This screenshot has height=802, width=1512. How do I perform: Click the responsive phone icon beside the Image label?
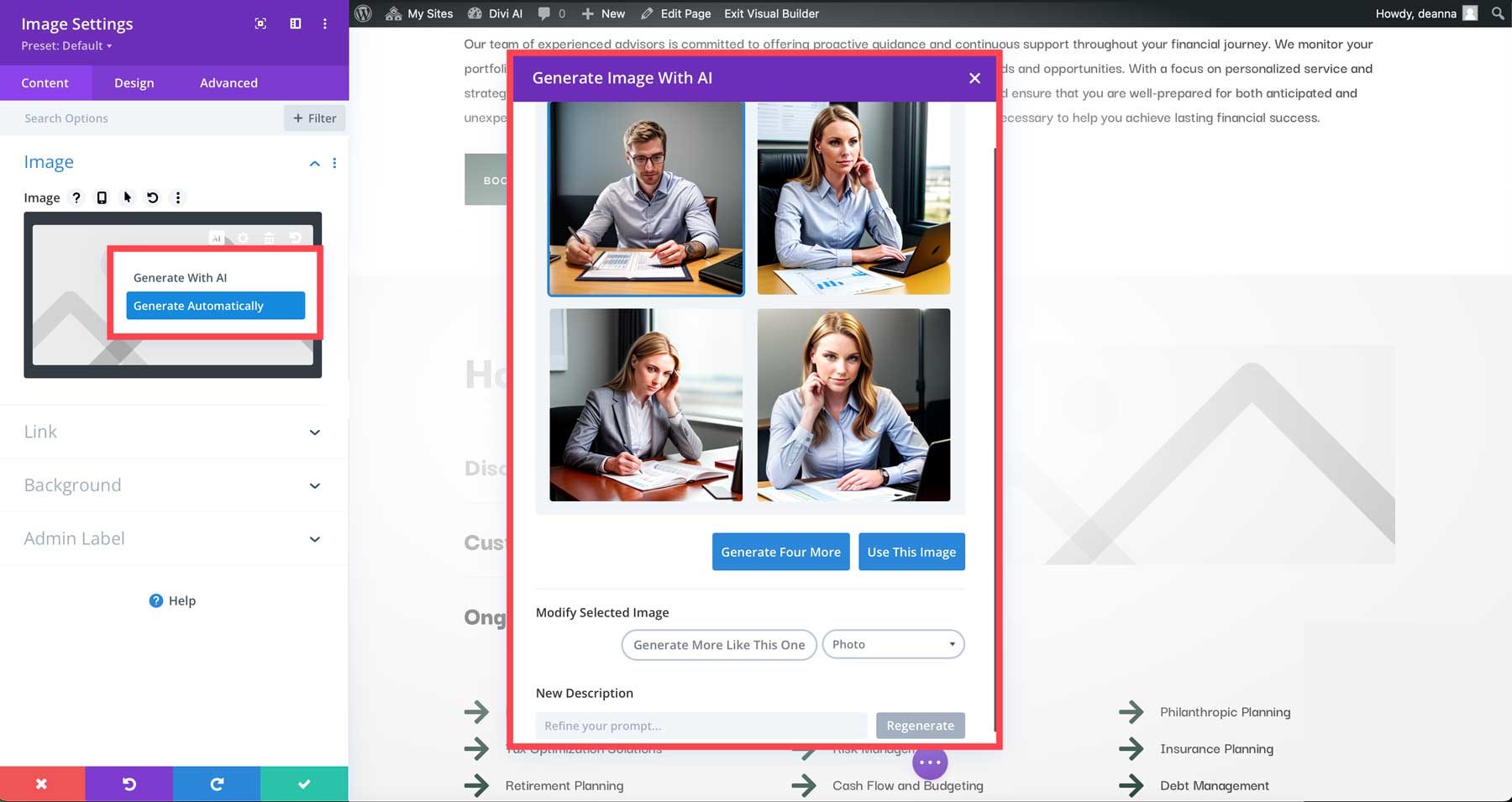coord(102,197)
